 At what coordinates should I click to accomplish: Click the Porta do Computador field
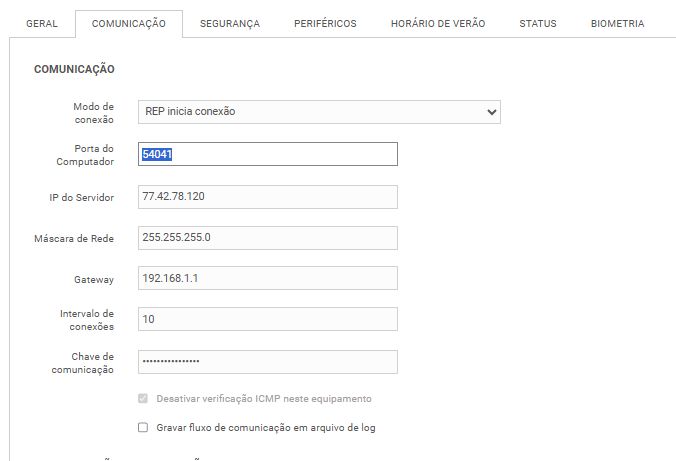[x=267, y=154]
